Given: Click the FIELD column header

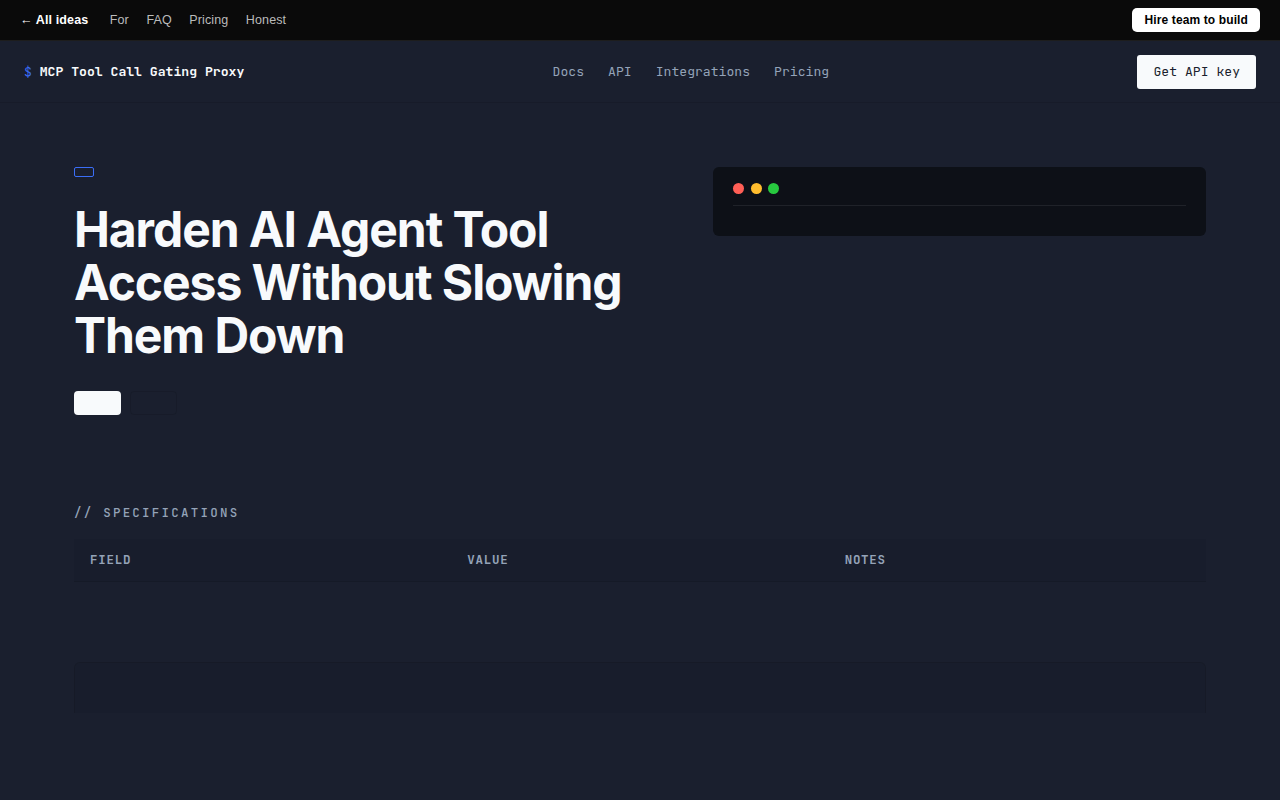Looking at the screenshot, I should point(110,560).
